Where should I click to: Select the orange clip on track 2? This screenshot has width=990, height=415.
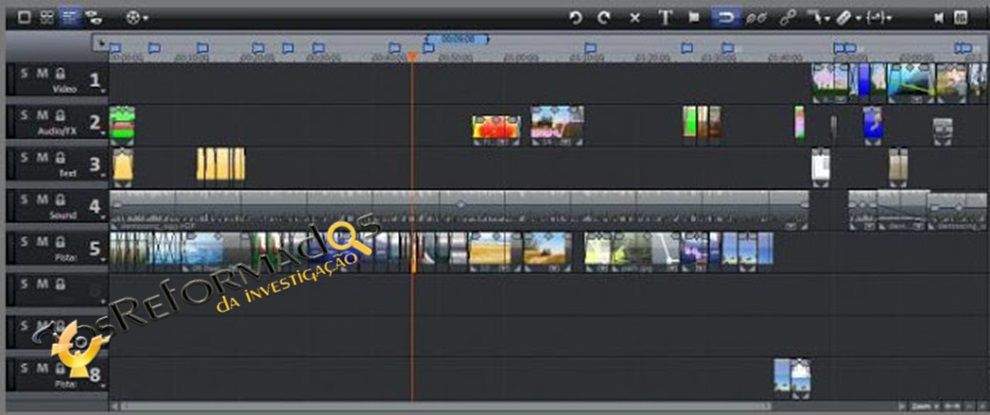[x=491, y=127]
